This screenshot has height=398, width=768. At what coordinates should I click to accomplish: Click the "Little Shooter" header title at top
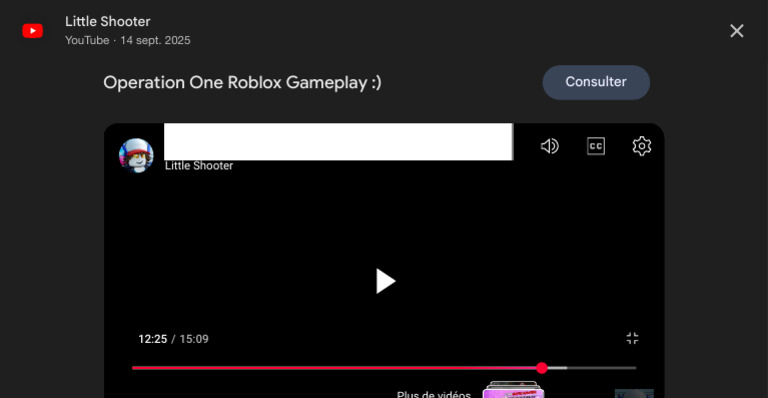[108, 22]
